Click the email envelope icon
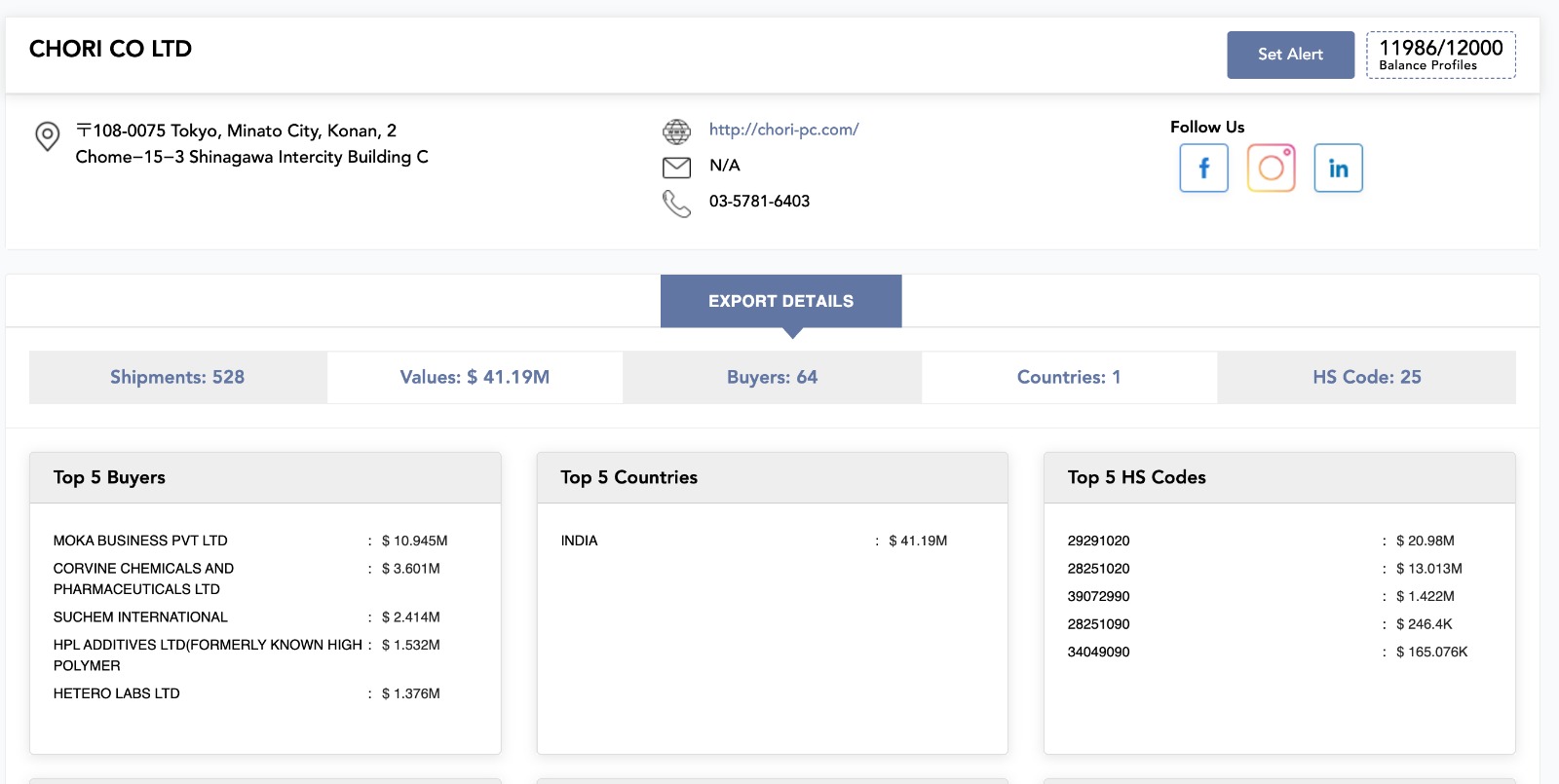This screenshot has width=1559, height=784. 676,168
